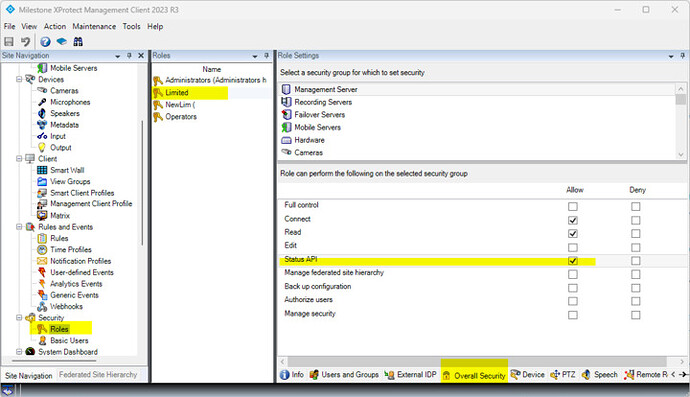This screenshot has height=397, width=690.
Task: Select Roles under Security
Action: (59, 329)
